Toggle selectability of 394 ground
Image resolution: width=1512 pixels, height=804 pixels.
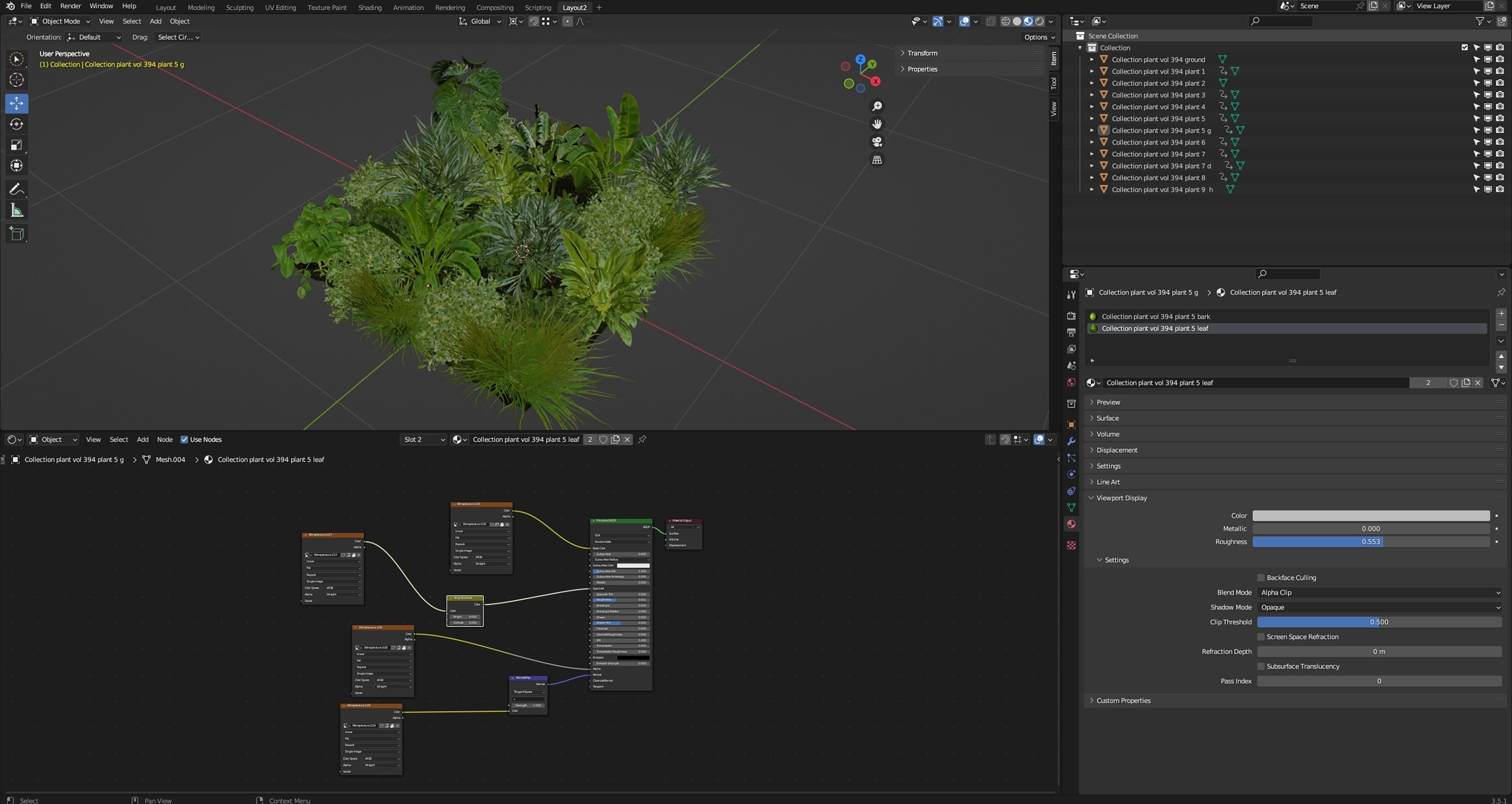tap(1476, 59)
